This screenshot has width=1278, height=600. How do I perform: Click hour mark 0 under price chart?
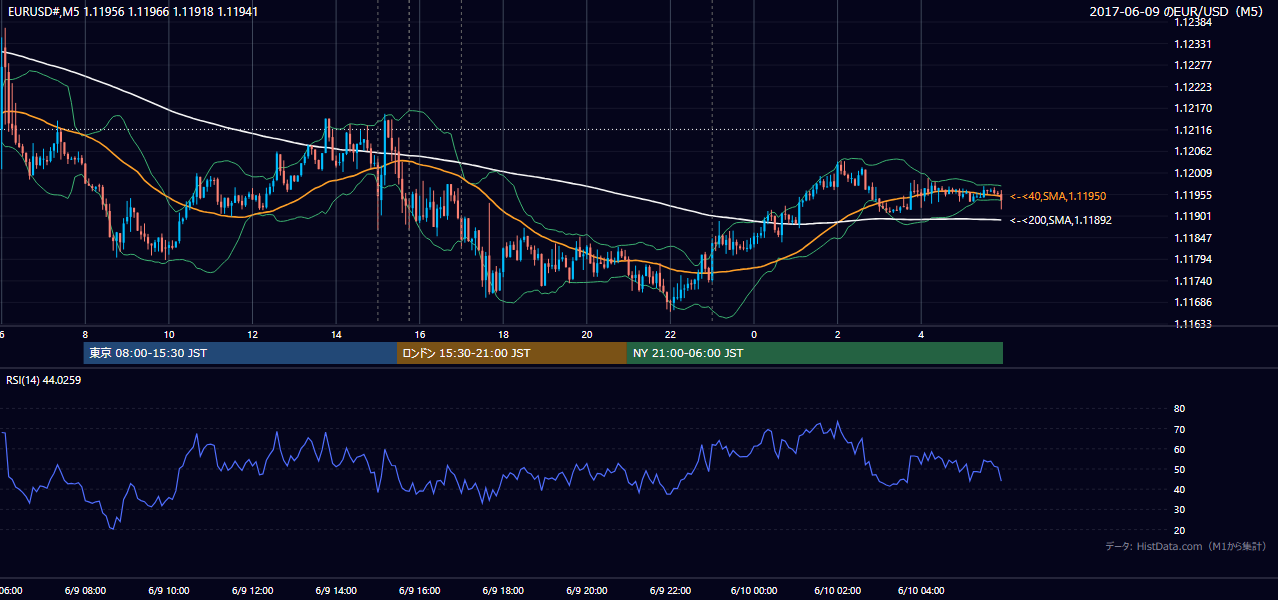(x=754, y=335)
